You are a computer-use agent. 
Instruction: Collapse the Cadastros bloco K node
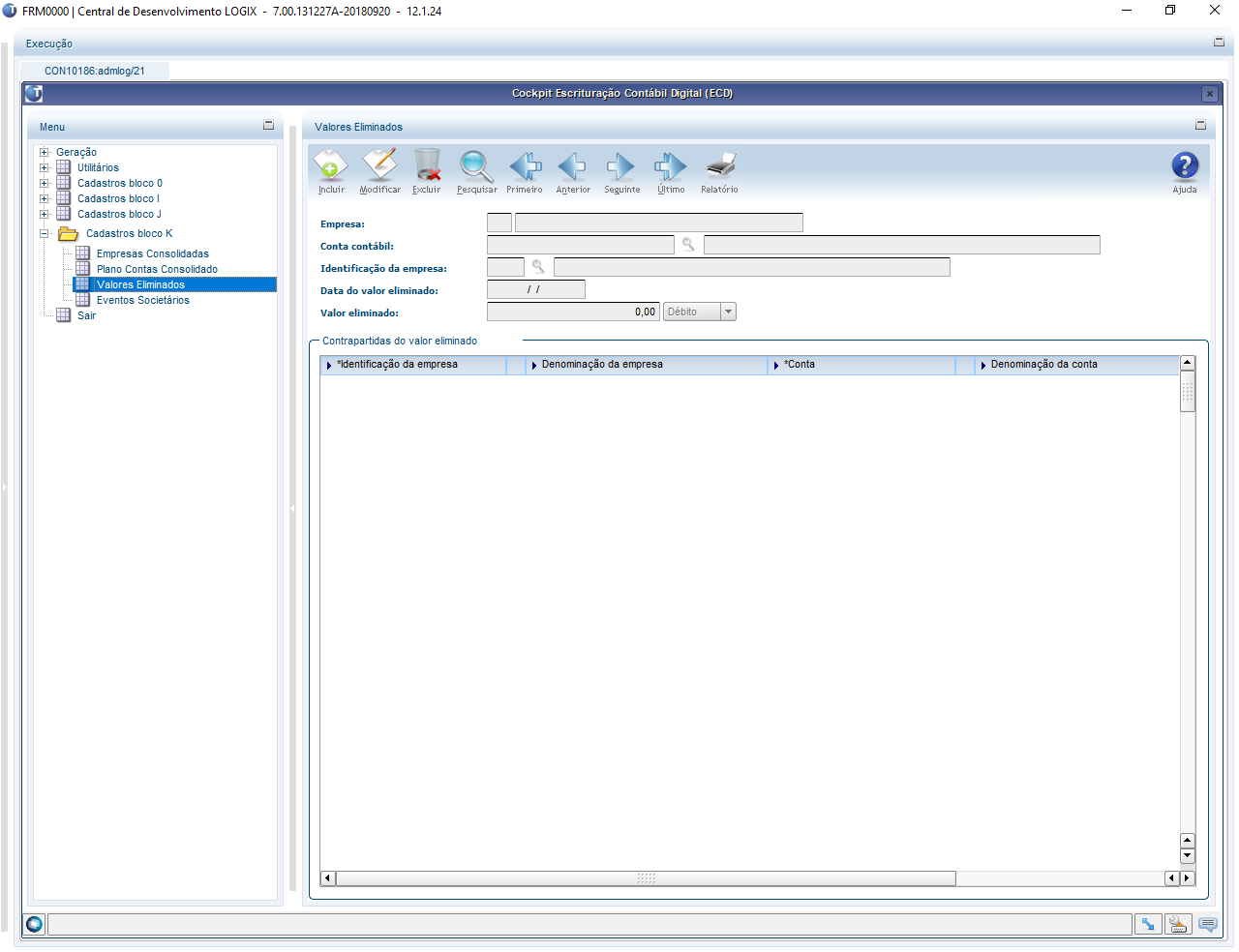click(x=44, y=233)
